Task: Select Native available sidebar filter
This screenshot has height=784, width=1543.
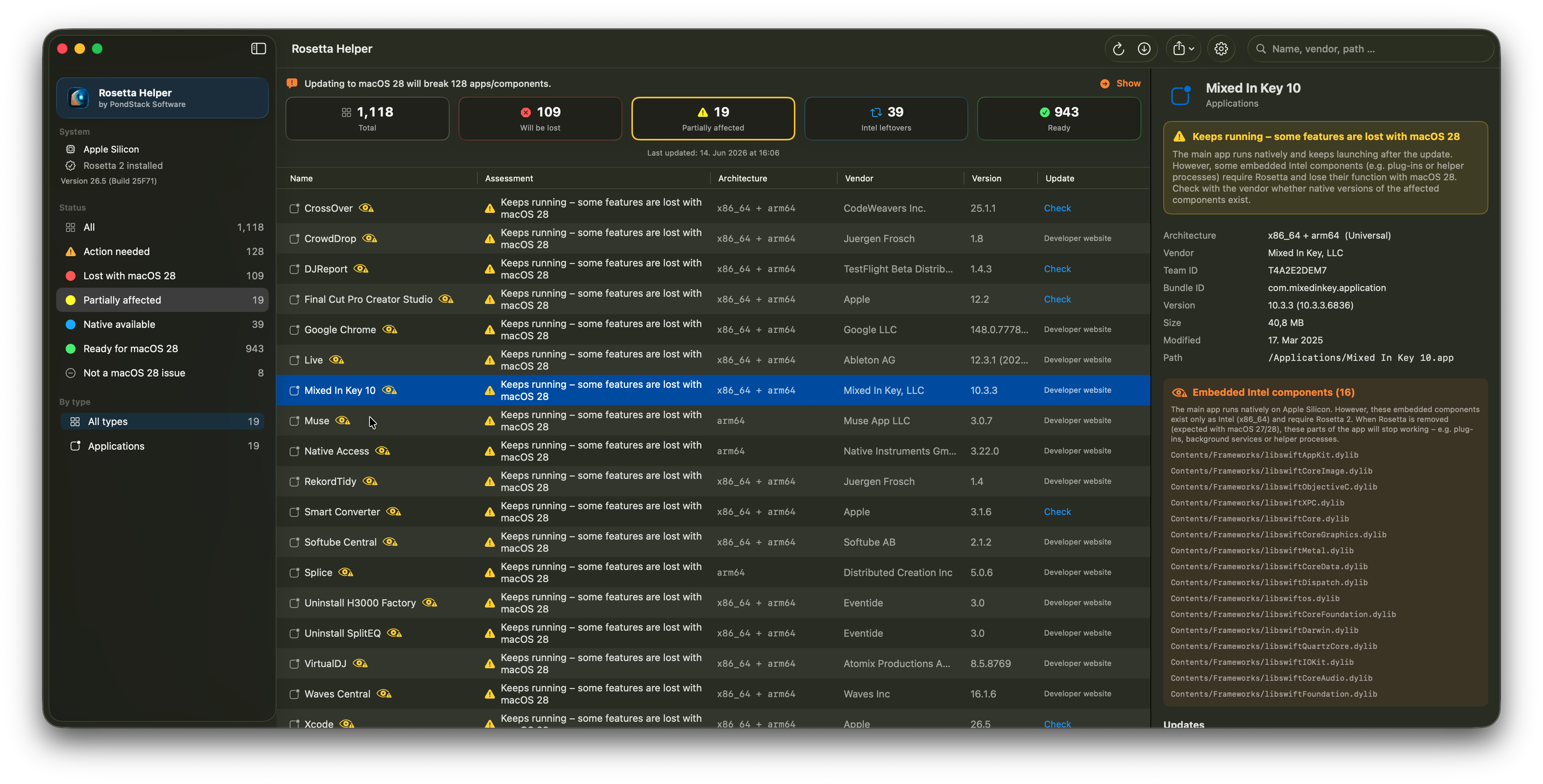Action: point(163,324)
